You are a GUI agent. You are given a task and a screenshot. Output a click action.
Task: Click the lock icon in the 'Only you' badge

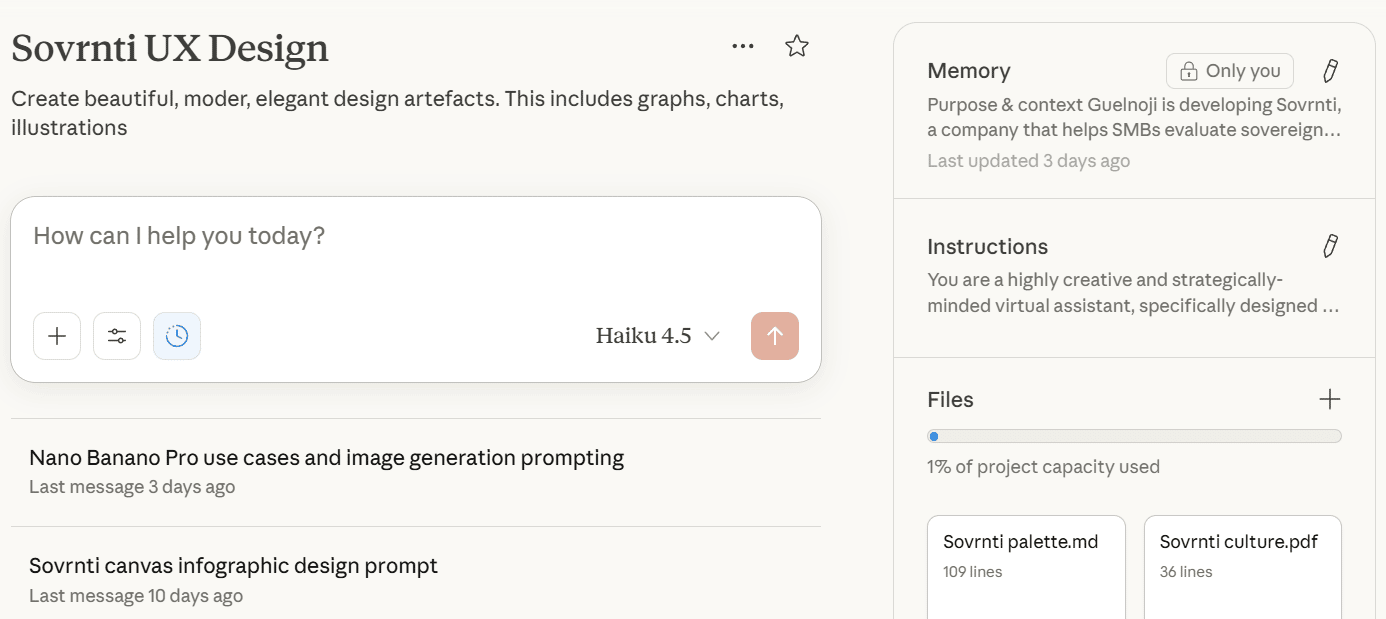(x=1188, y=71)
